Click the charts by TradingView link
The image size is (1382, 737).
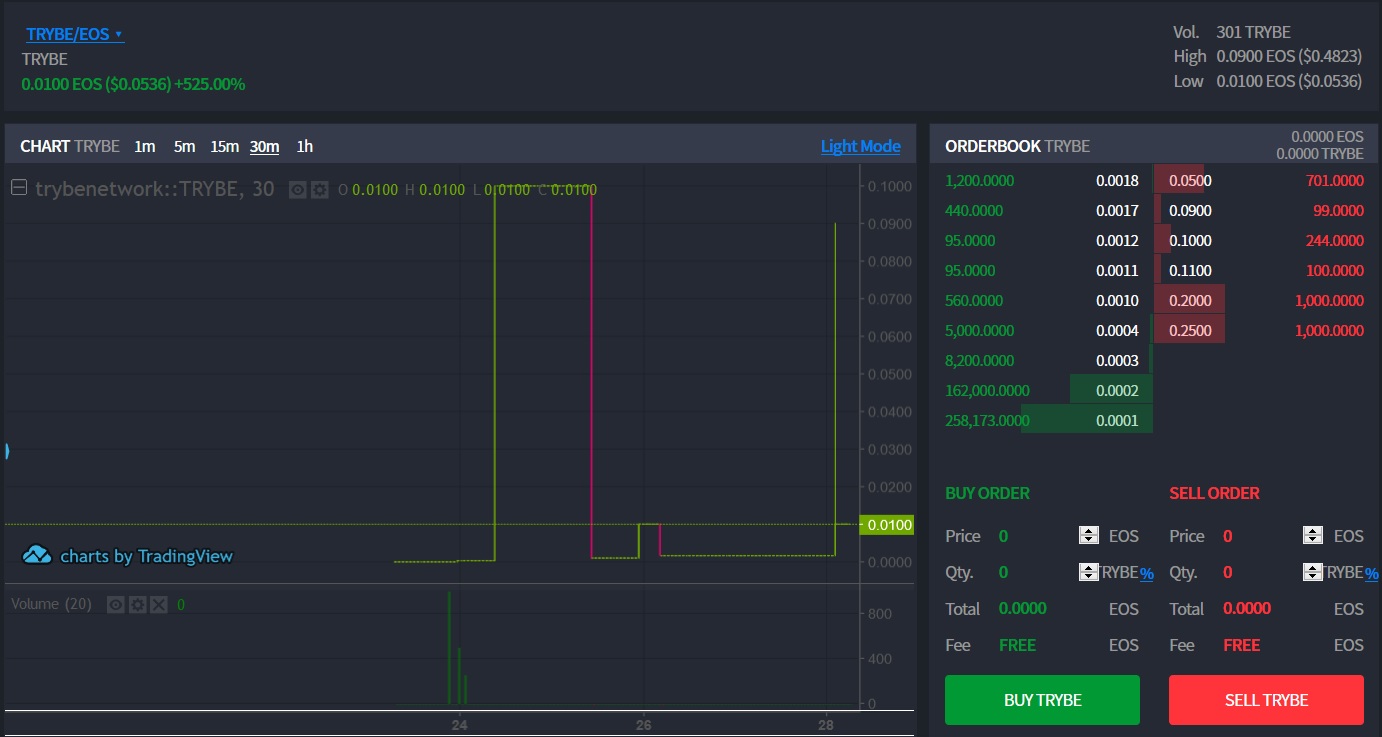[x=146, y=556]
